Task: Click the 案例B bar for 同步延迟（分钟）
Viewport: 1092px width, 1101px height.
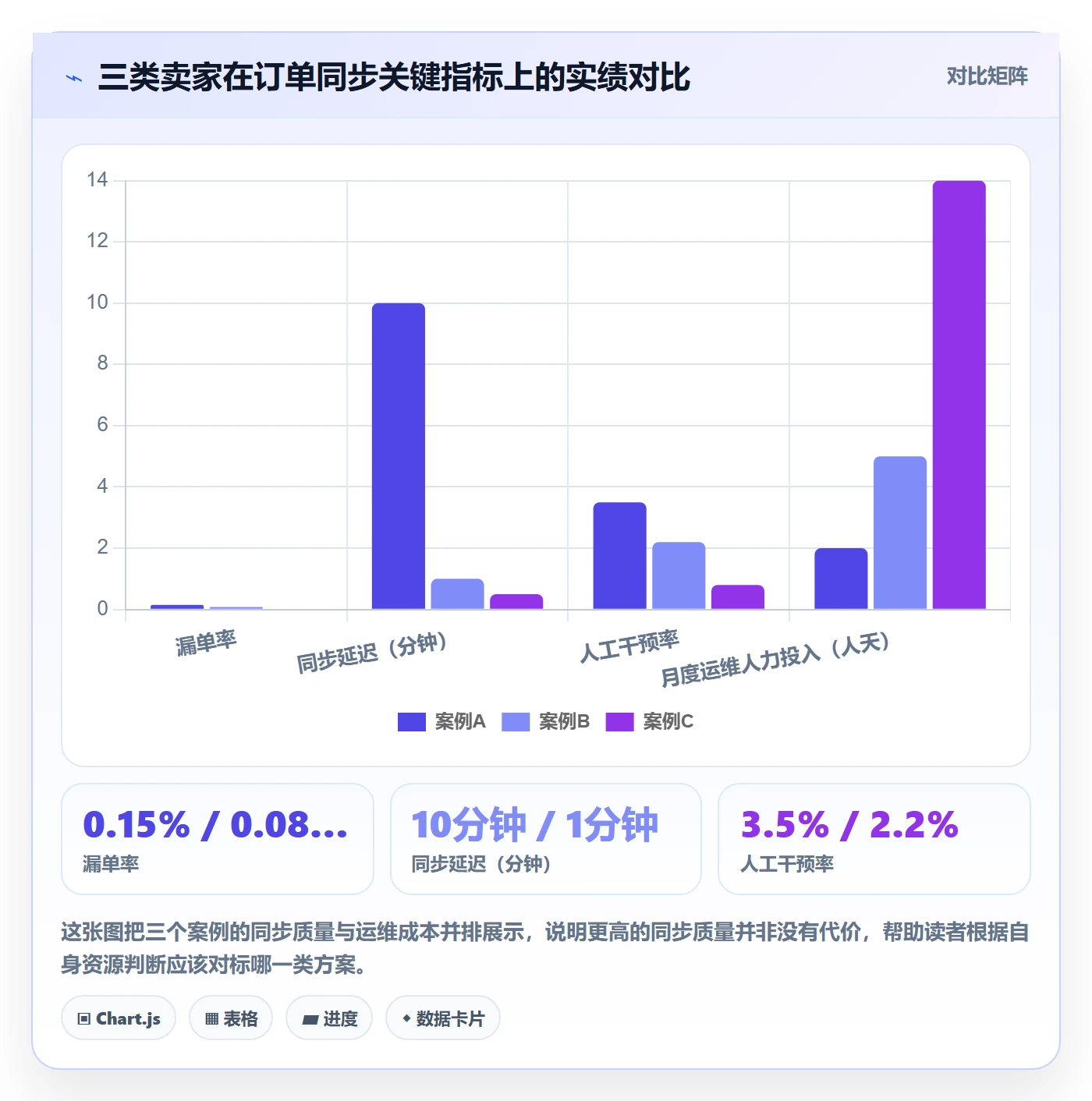Action: (x=457, y=594)
